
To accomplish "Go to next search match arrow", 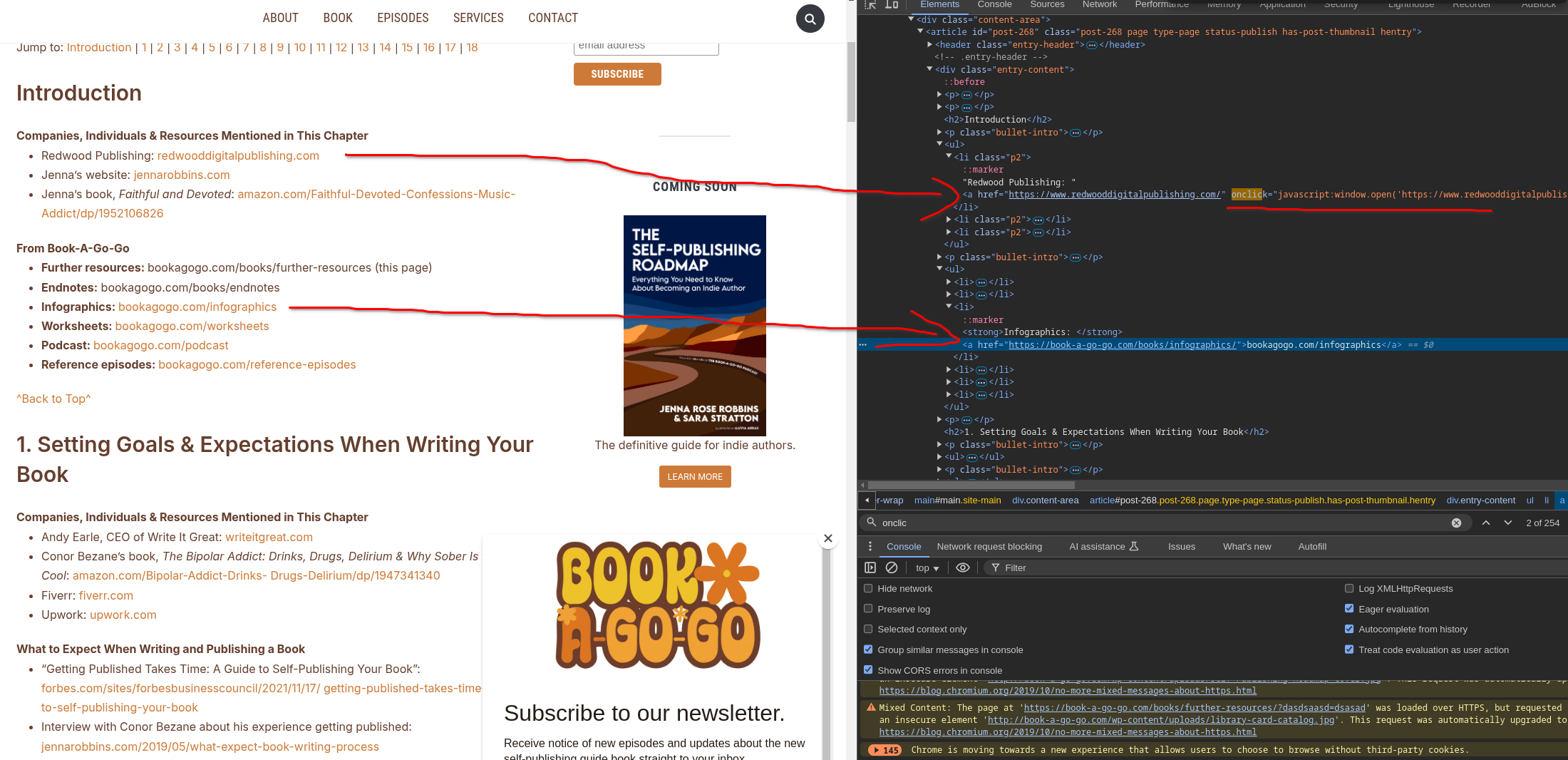I will [1508, 523].
